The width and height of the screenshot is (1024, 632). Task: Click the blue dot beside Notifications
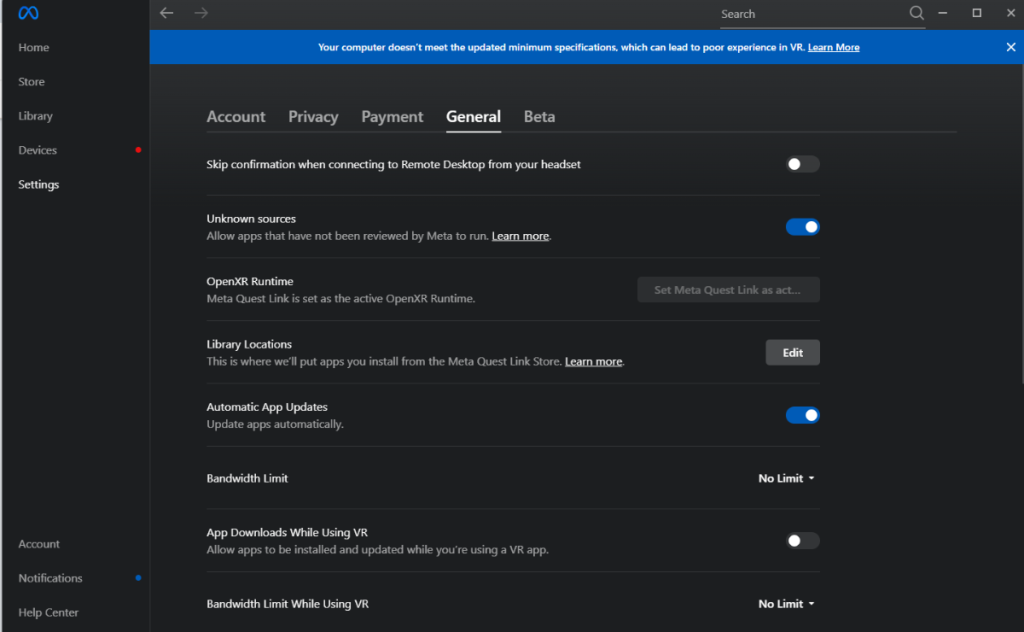pos(138,578)
